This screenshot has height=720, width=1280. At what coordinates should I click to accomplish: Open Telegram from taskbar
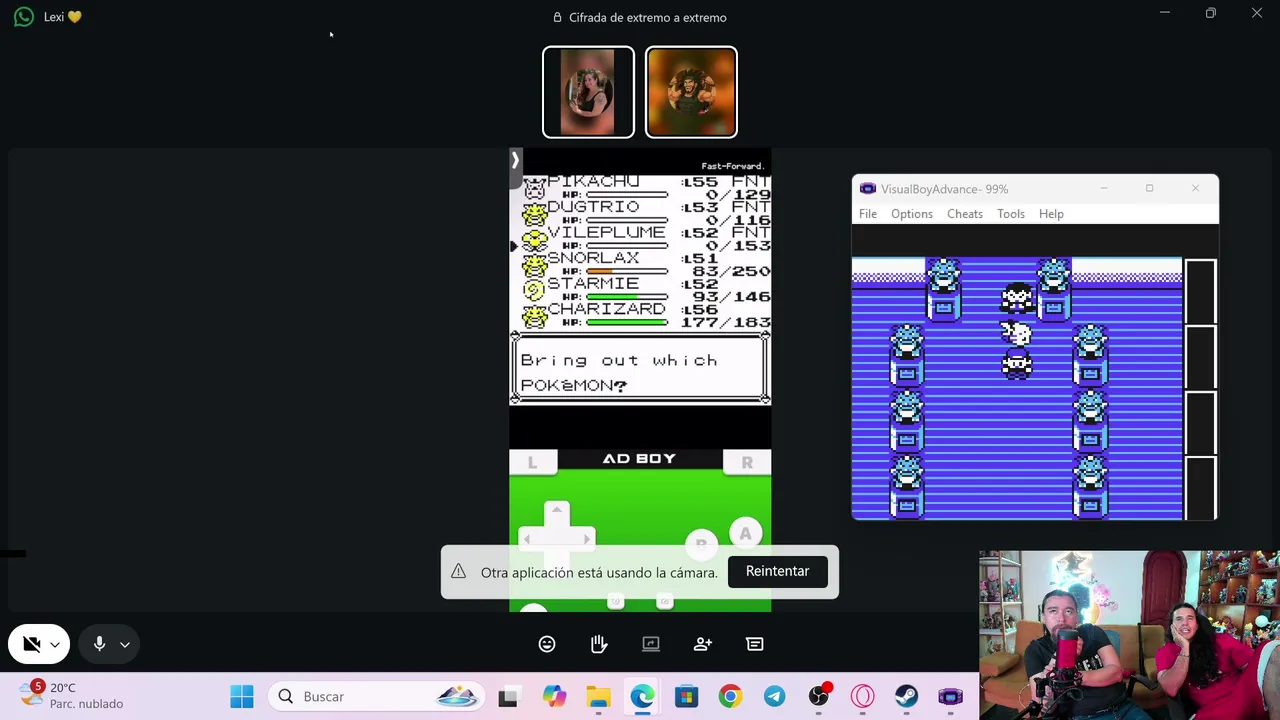[x=774, y=696]
